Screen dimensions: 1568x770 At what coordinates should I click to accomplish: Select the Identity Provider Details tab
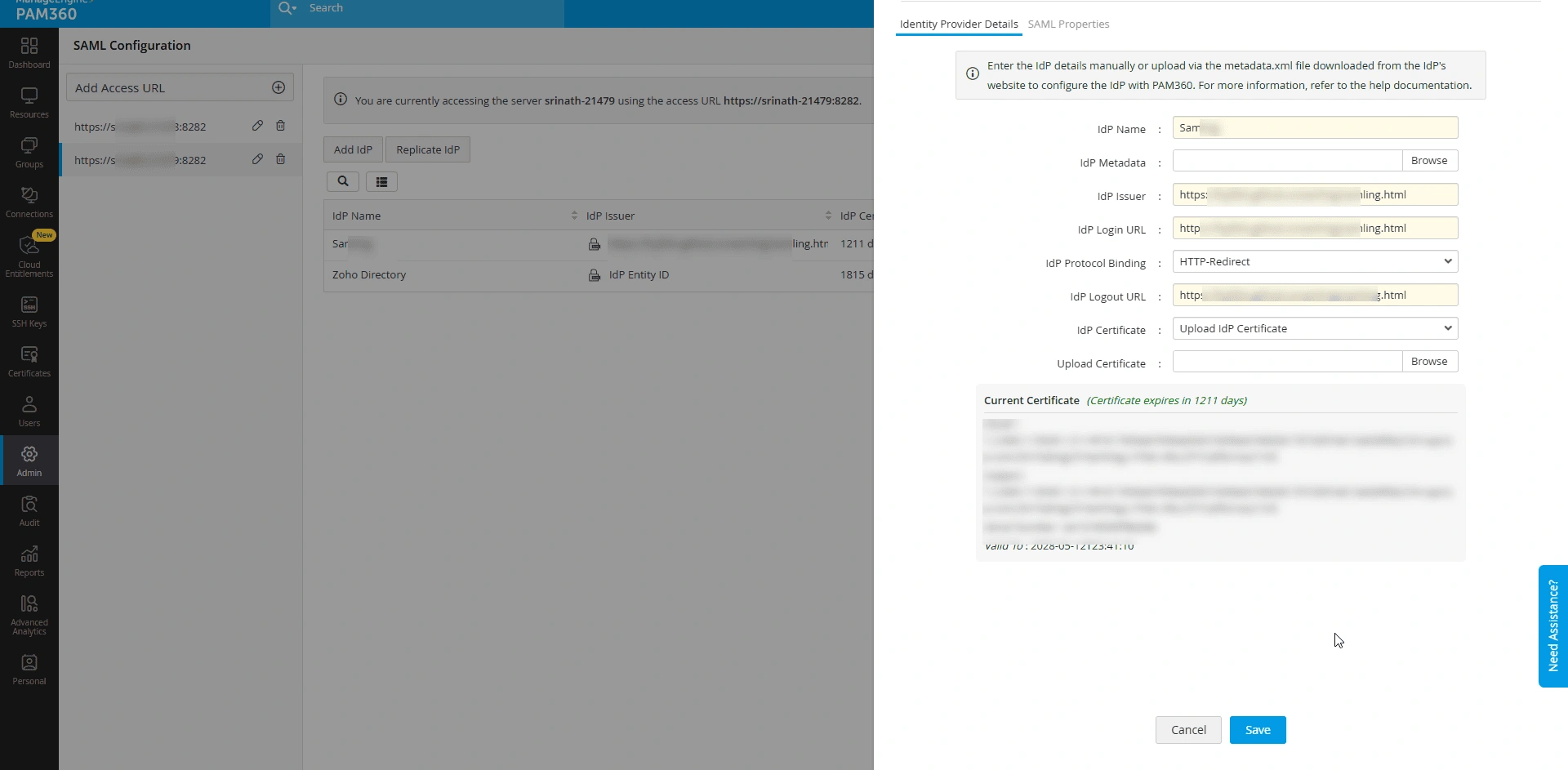click(959, 24)
